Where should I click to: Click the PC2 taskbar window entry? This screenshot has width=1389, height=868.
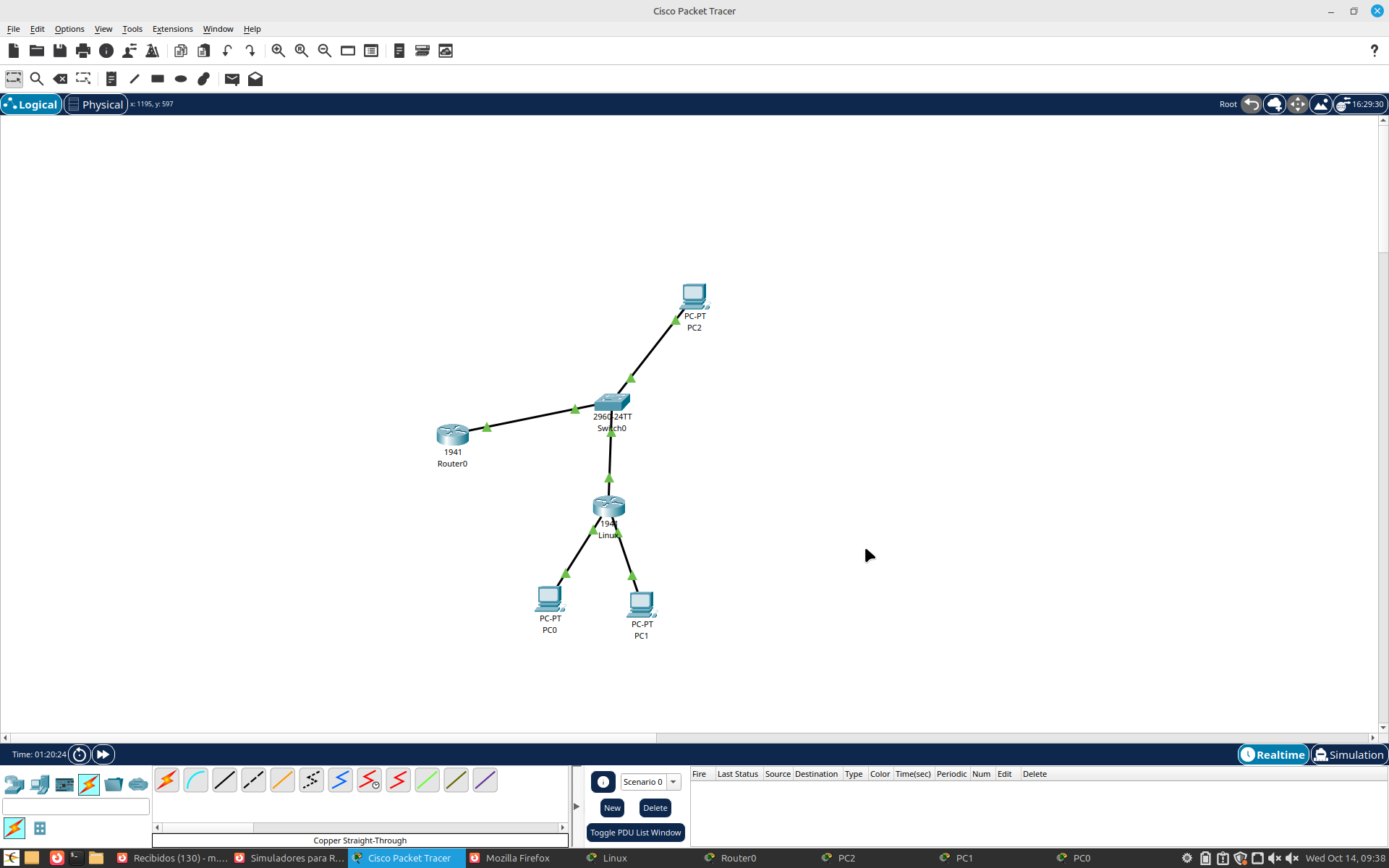tap(846, 858)
